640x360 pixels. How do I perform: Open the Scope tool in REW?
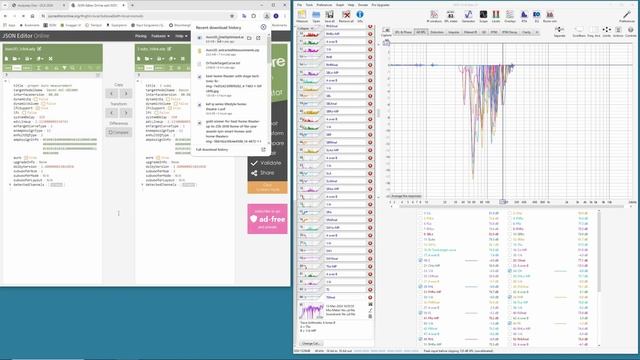tap(483, 16)
